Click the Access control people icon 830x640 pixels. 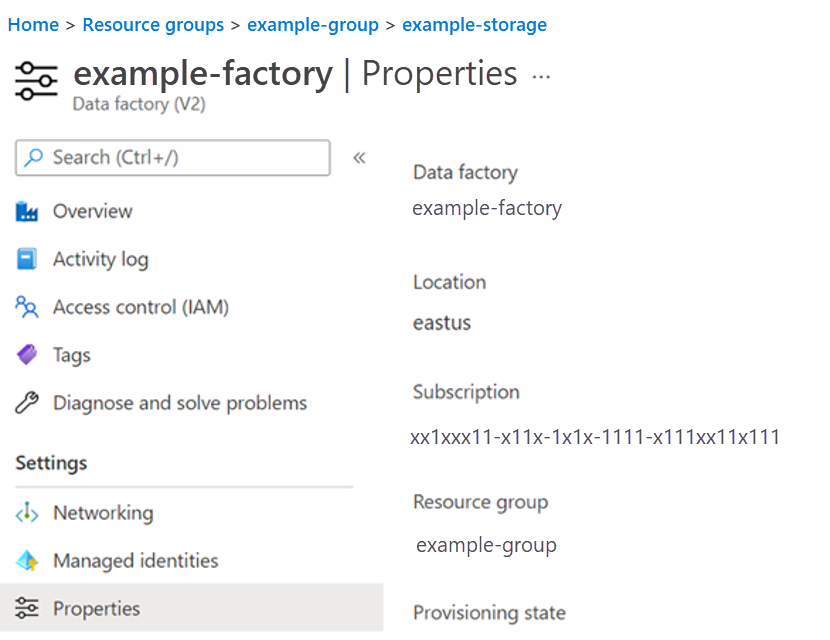click(x=26, y=307)
